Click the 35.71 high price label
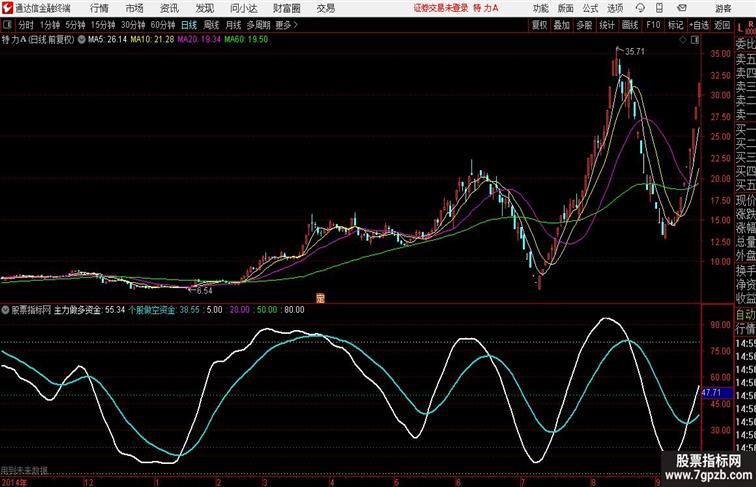Screen dimensions: 756x487 click(634, 52)
